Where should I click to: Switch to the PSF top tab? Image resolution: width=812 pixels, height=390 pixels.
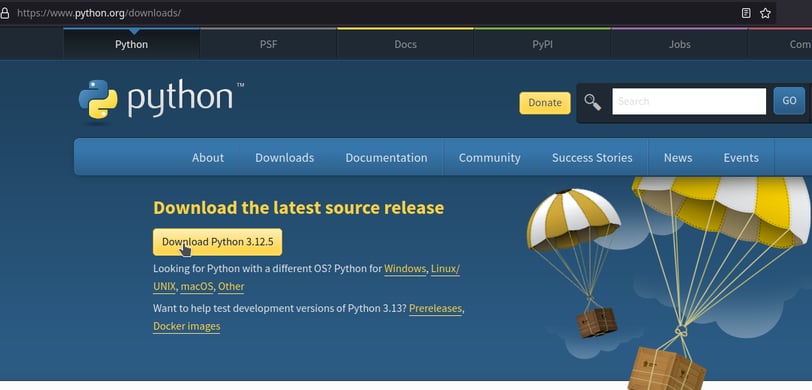(268, 44)
